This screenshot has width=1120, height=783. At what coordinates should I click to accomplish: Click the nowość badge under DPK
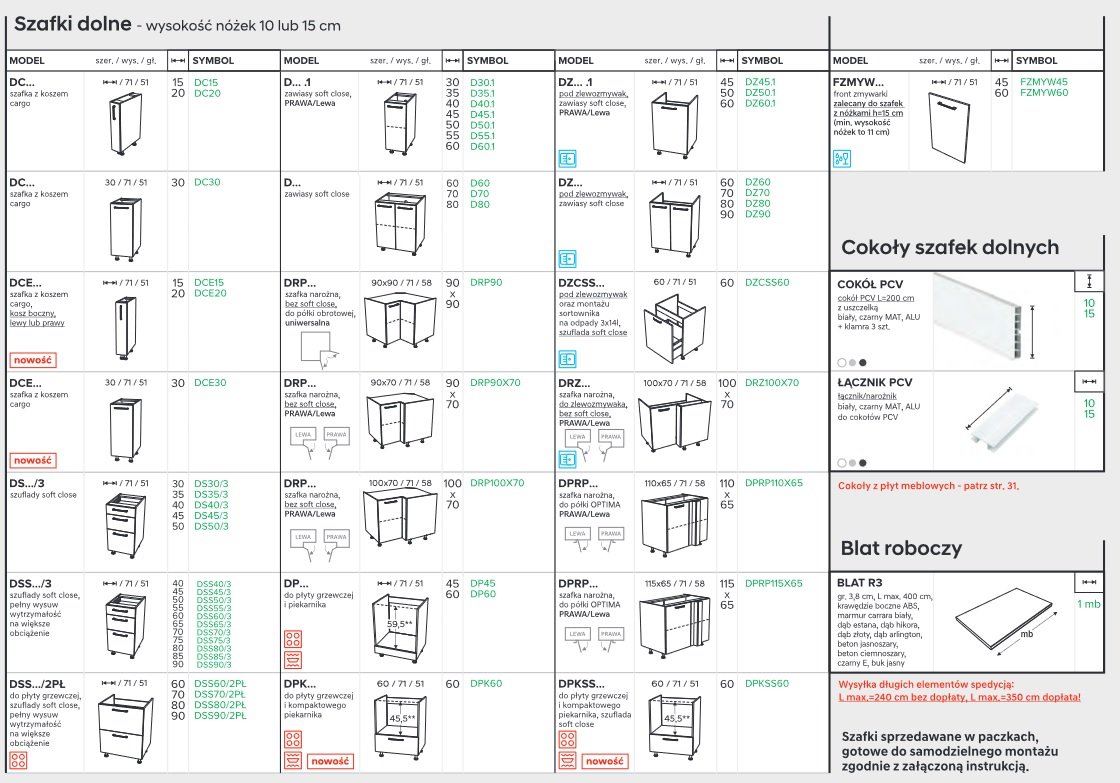331,761
